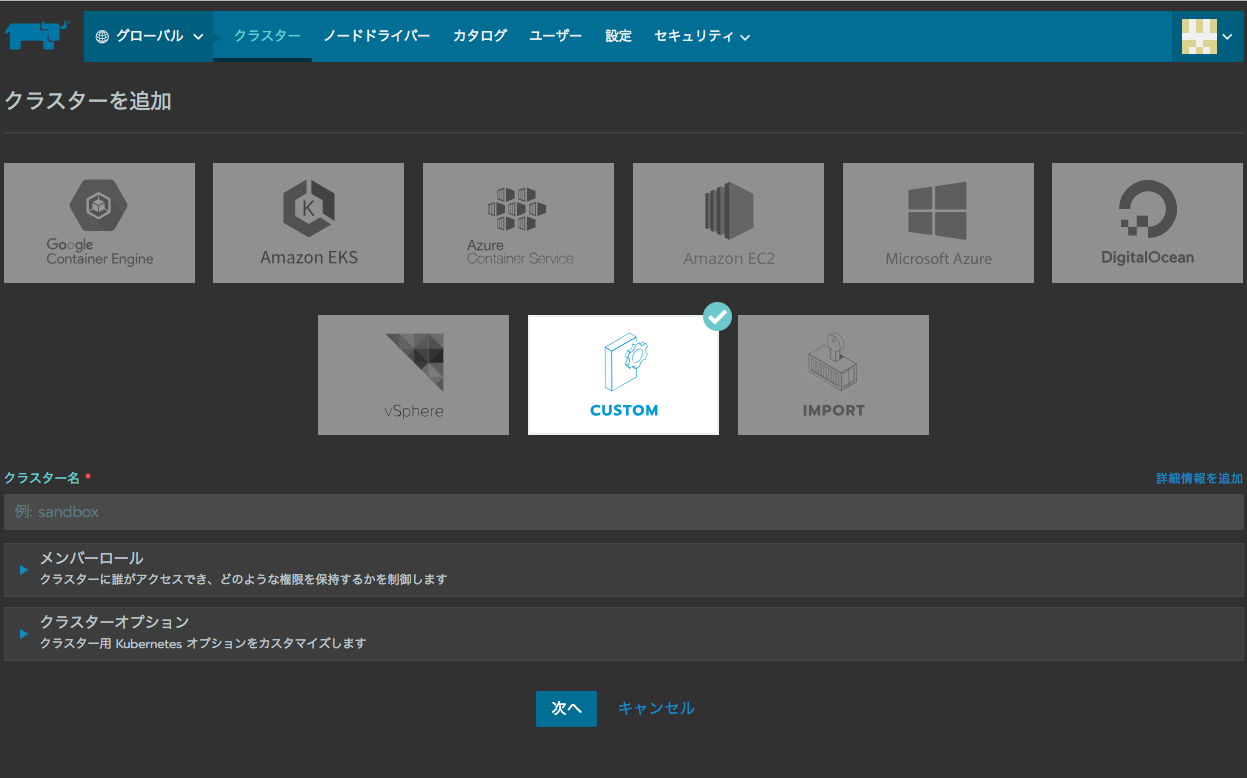The width and height of the screenshot is (1247, 778).
Task: Select the Azure Container Service card
Action: point(518,223)
